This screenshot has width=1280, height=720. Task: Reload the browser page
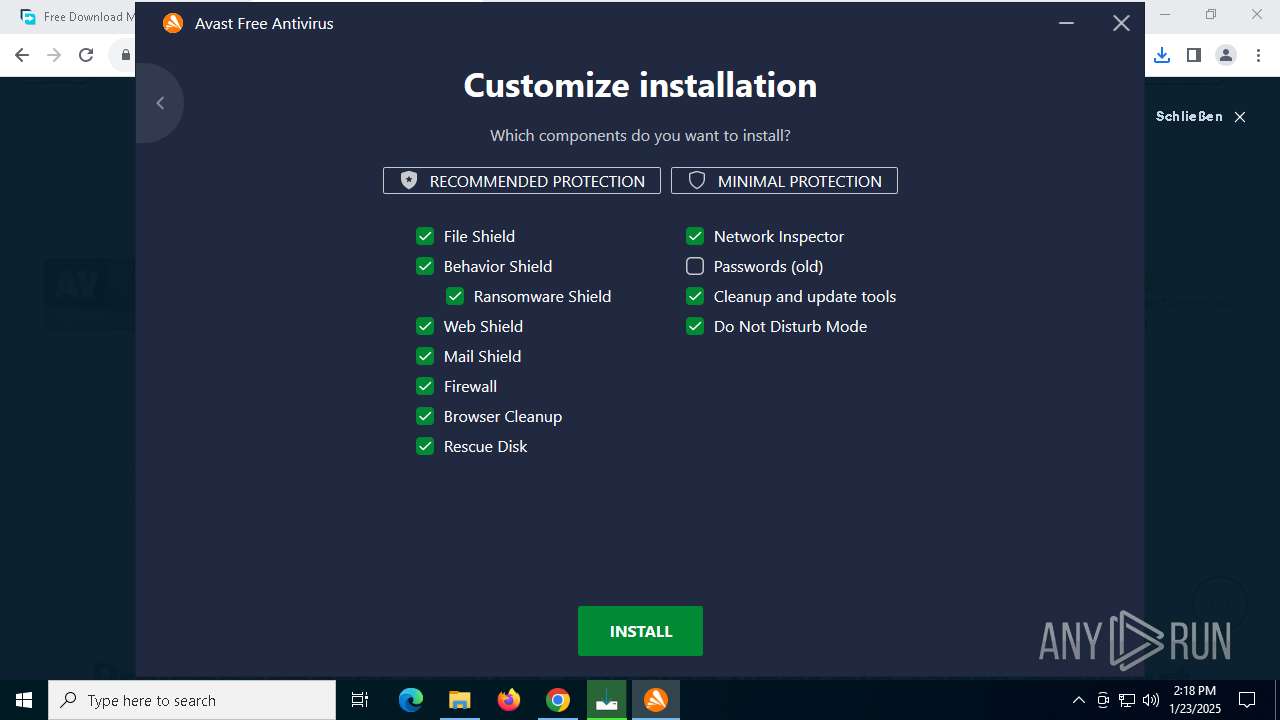(x=86, y=55)
